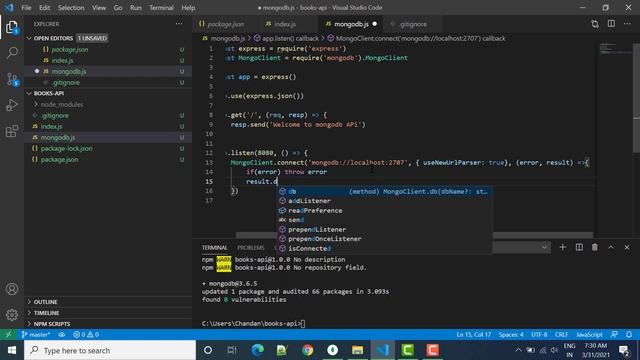Maximize the terminal panel with up chevron
This screenshot has height=360, width=640.
click(x=611, y=247)
